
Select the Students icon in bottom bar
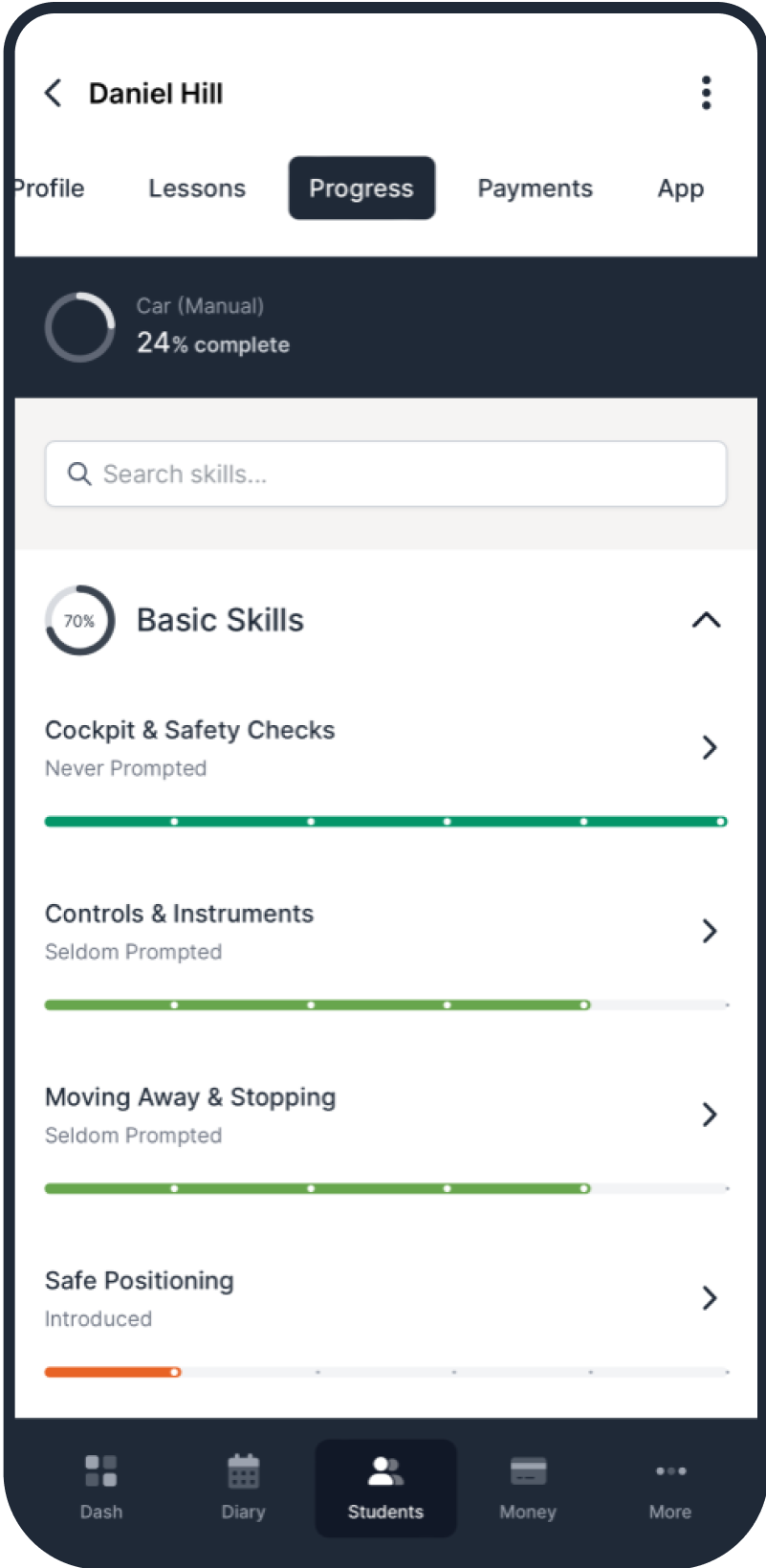pos(385,1471)
